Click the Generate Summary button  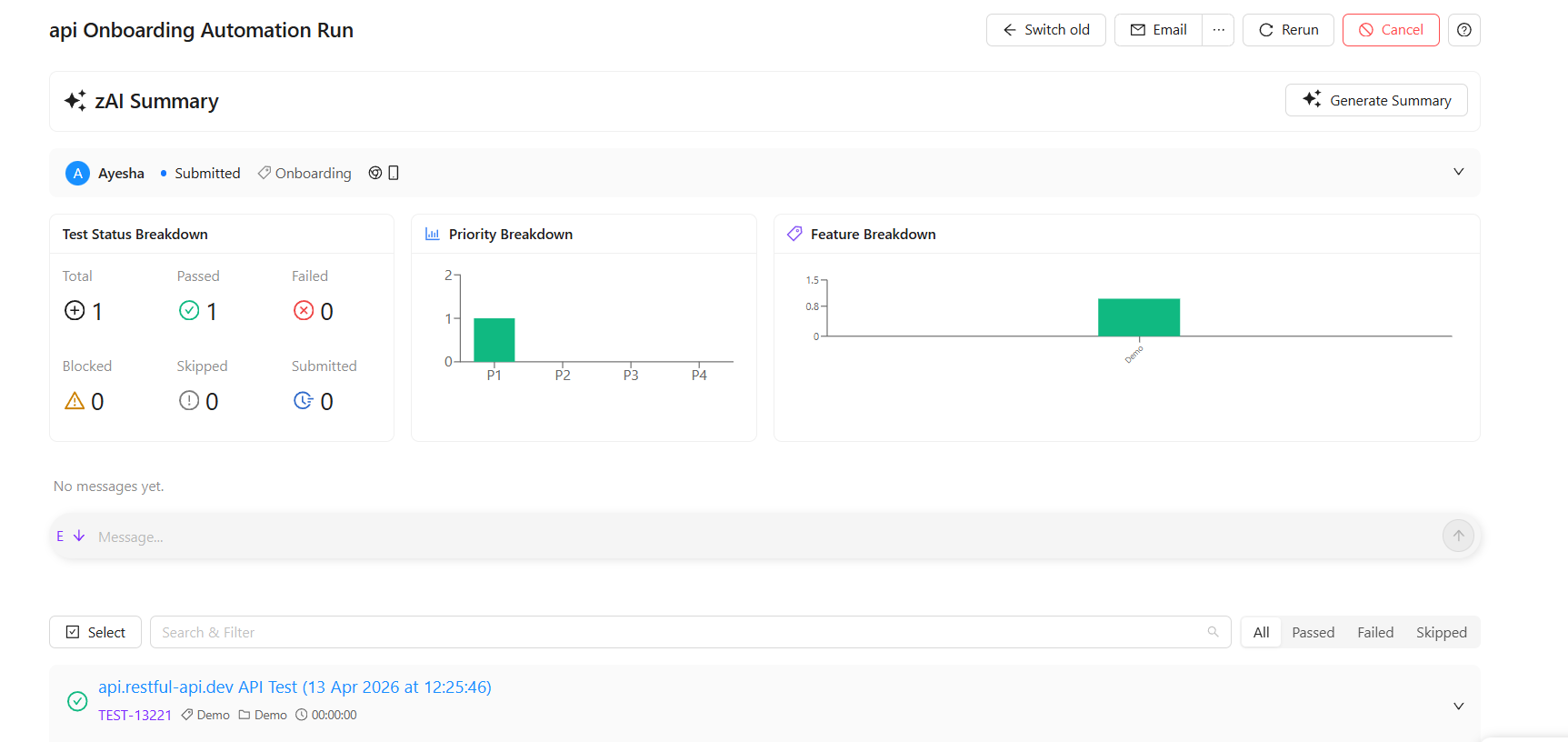(1375, 100)
